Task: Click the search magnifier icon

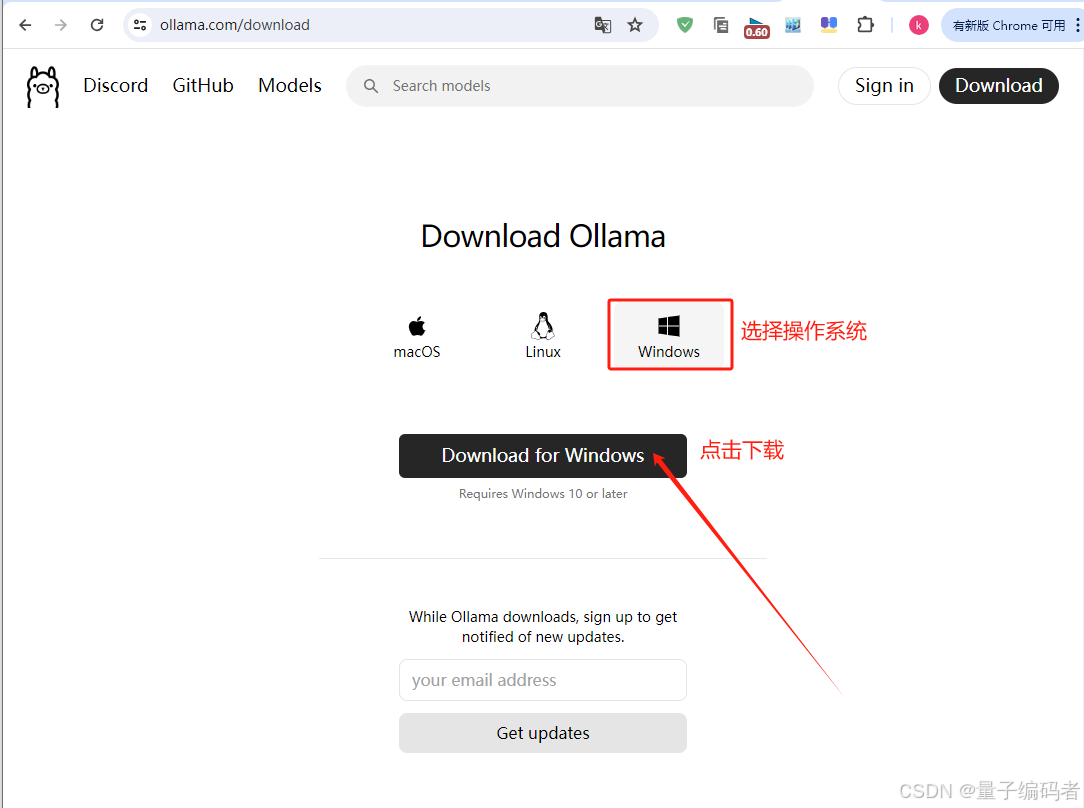Action: coord(371,86)
